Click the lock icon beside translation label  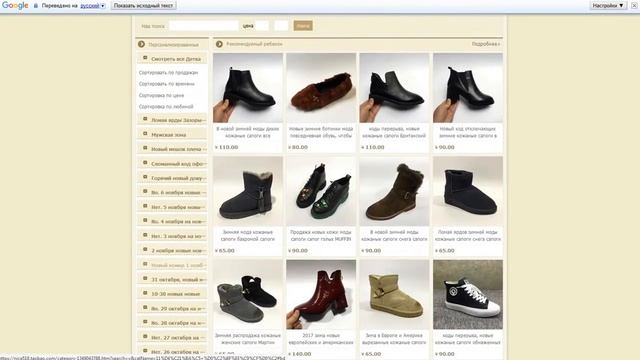click(36, 6)
